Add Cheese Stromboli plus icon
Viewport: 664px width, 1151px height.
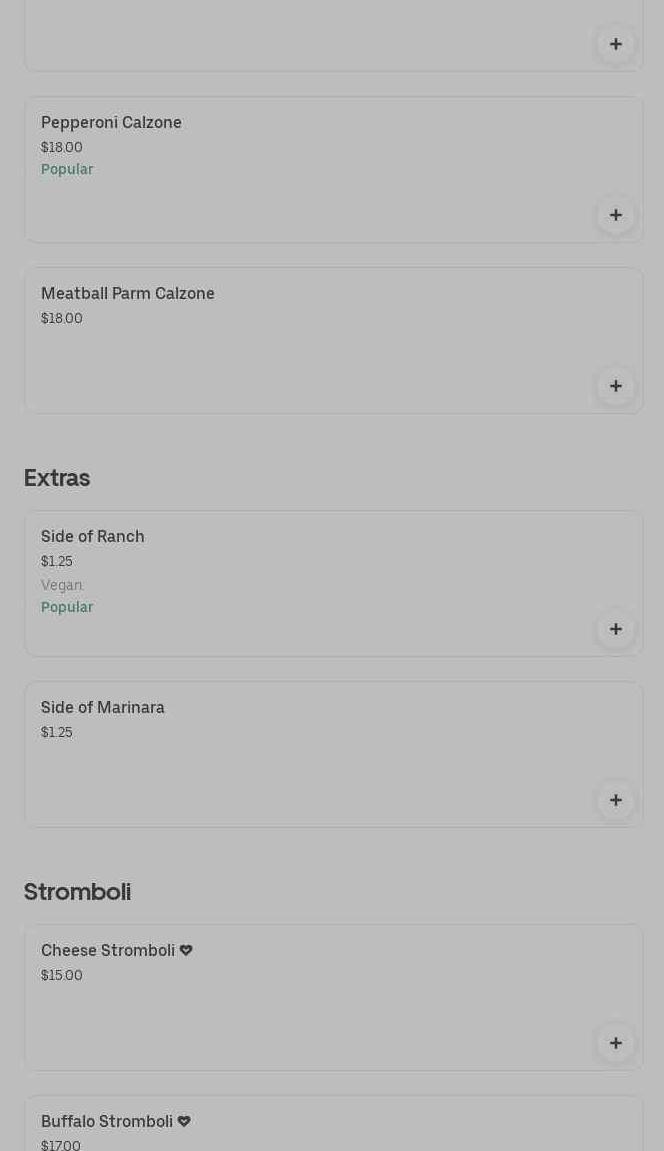pos(616,1043)
